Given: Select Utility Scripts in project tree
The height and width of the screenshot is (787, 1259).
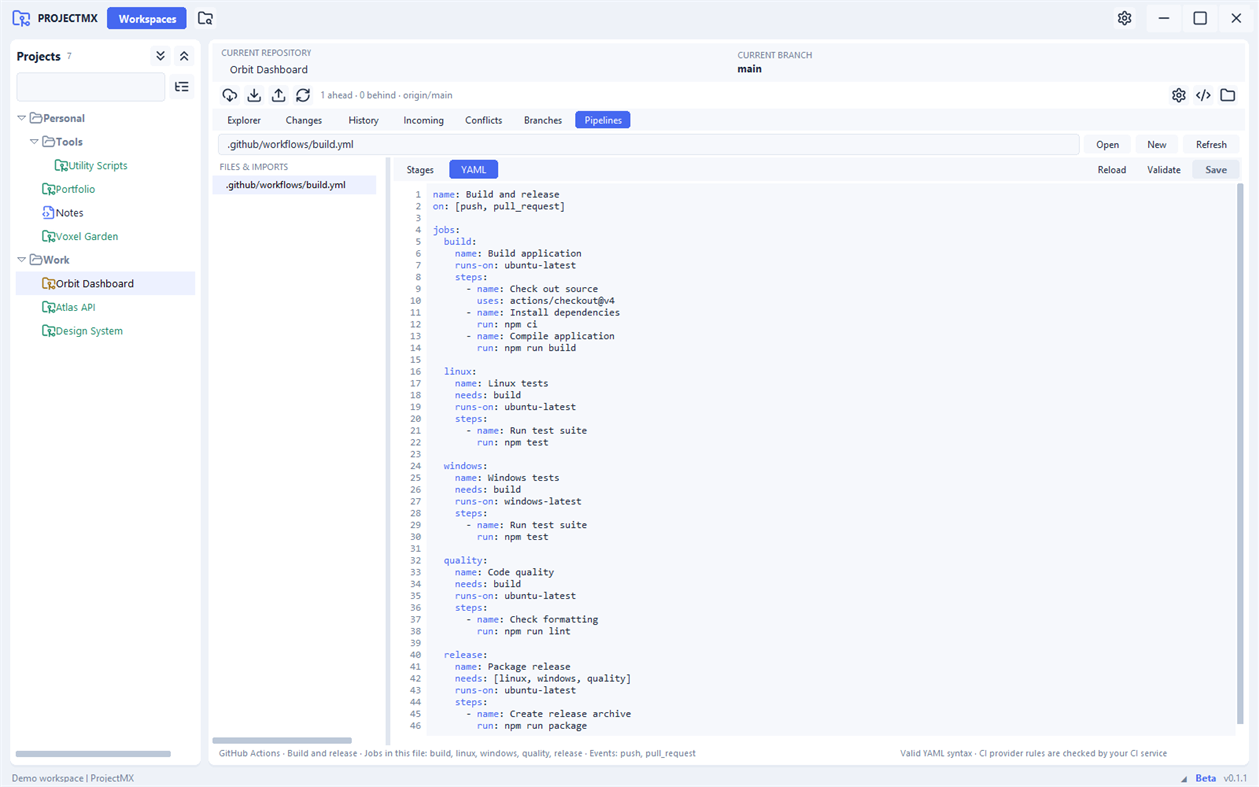Looking at the screenshot, I should (98, 166).
